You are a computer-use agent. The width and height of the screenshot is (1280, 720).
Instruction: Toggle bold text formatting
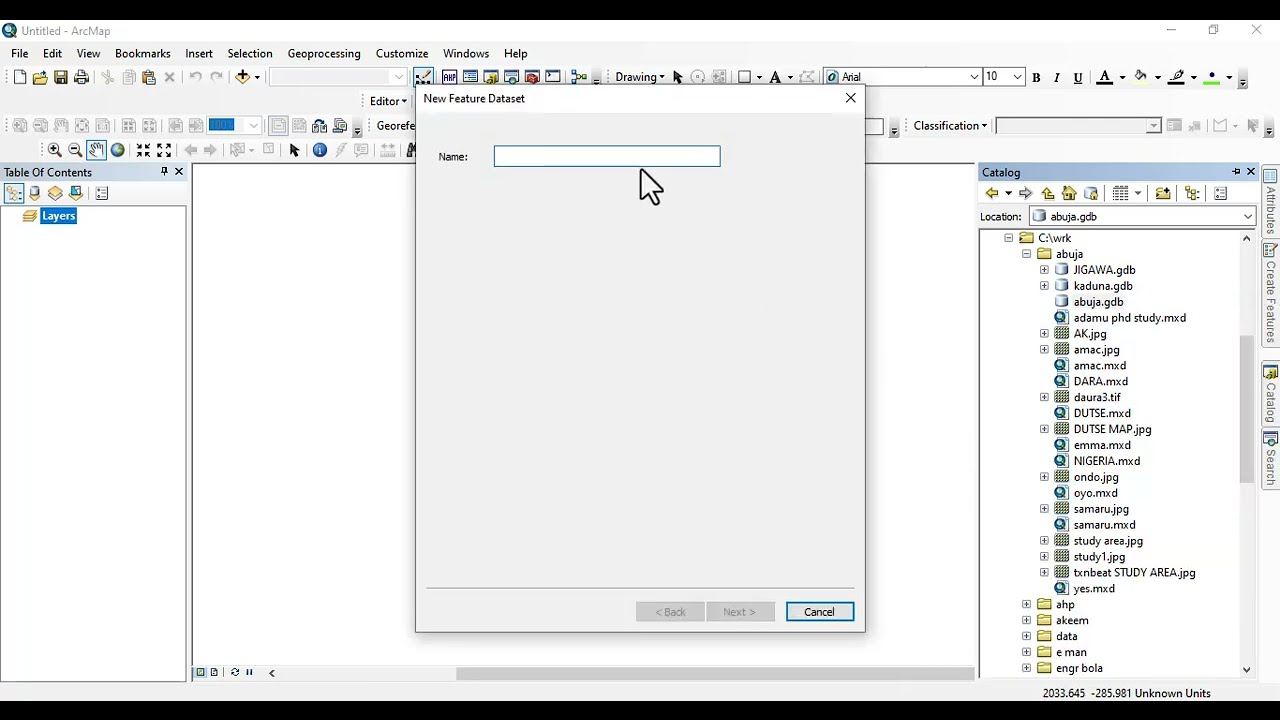click(1036, 77)
